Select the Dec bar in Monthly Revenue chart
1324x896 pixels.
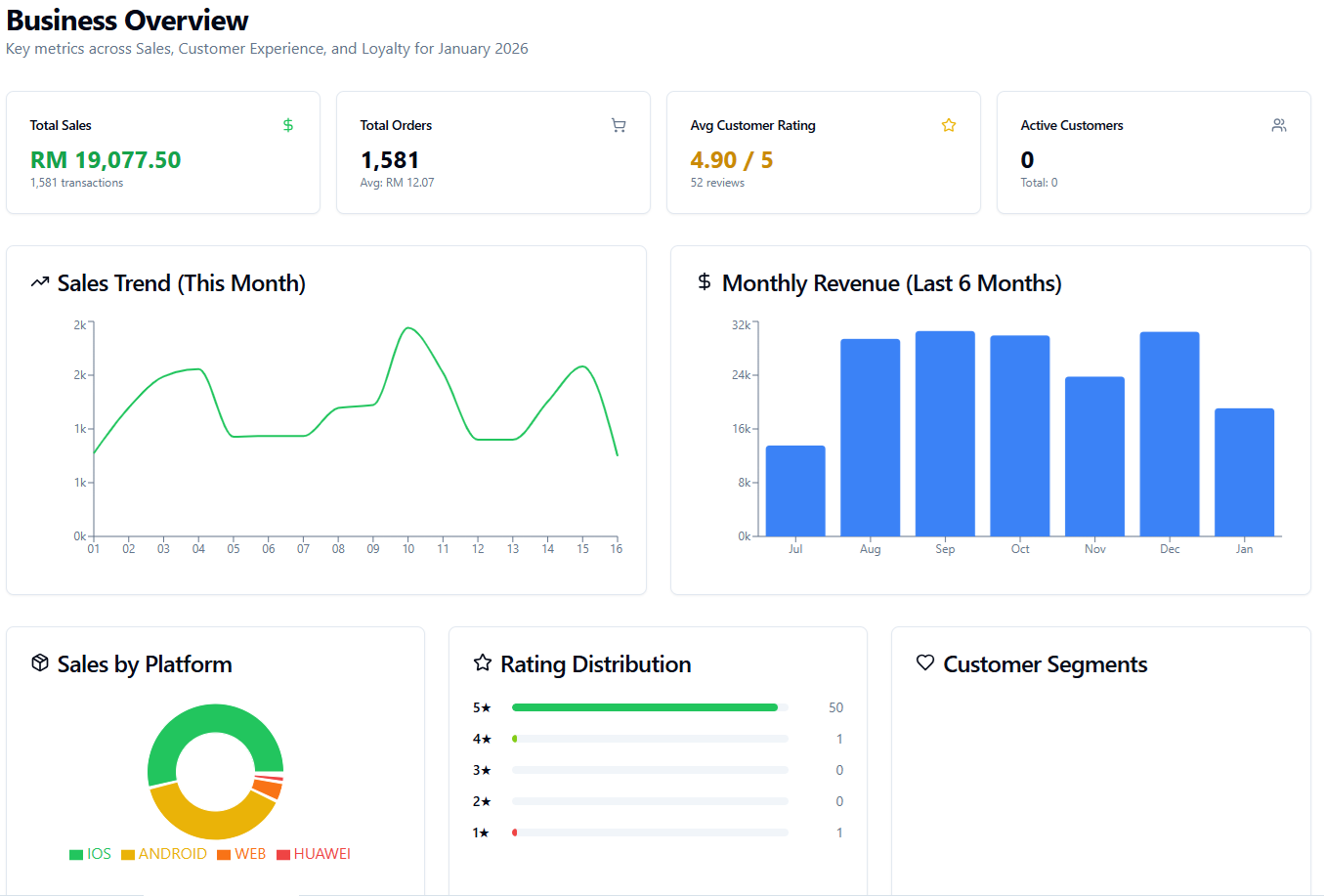[x=1170, y=434]
